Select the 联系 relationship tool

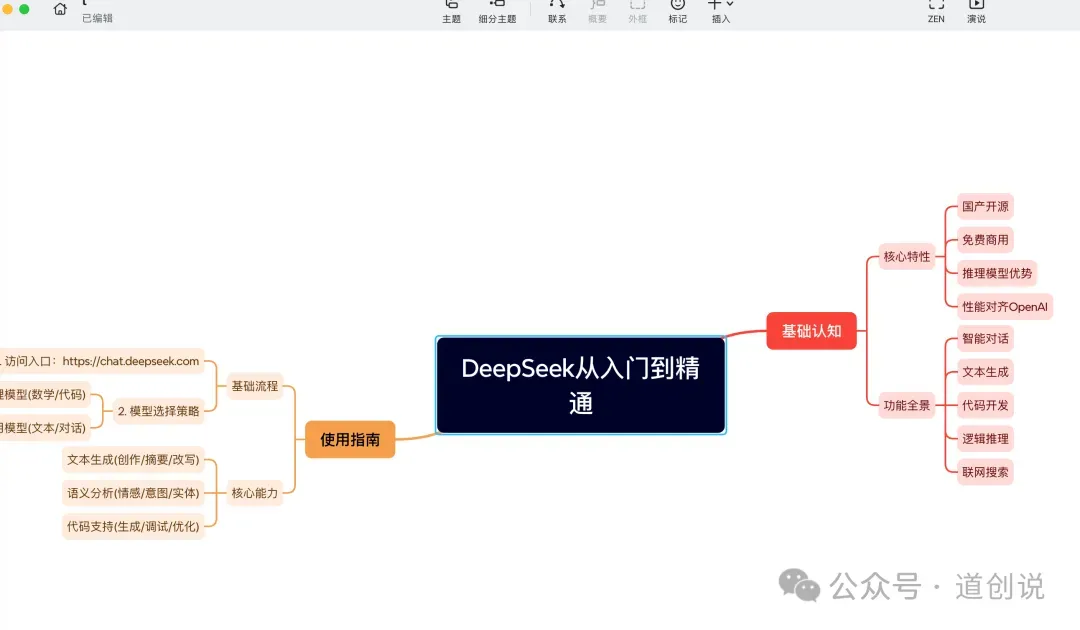557,12
